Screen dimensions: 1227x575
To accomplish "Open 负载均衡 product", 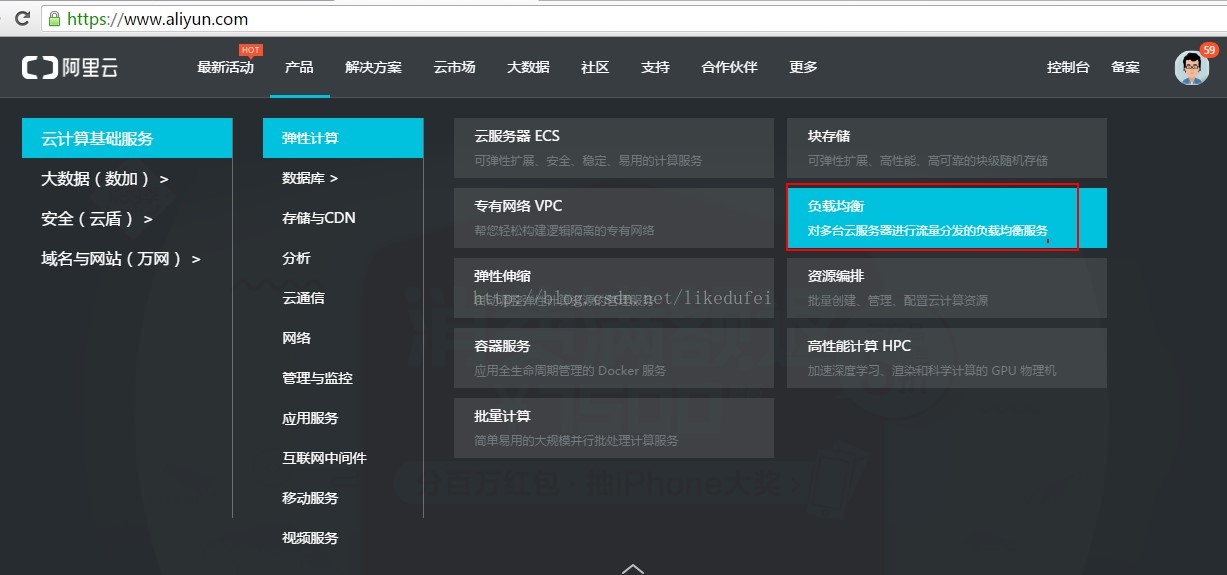I will [947, 218].
